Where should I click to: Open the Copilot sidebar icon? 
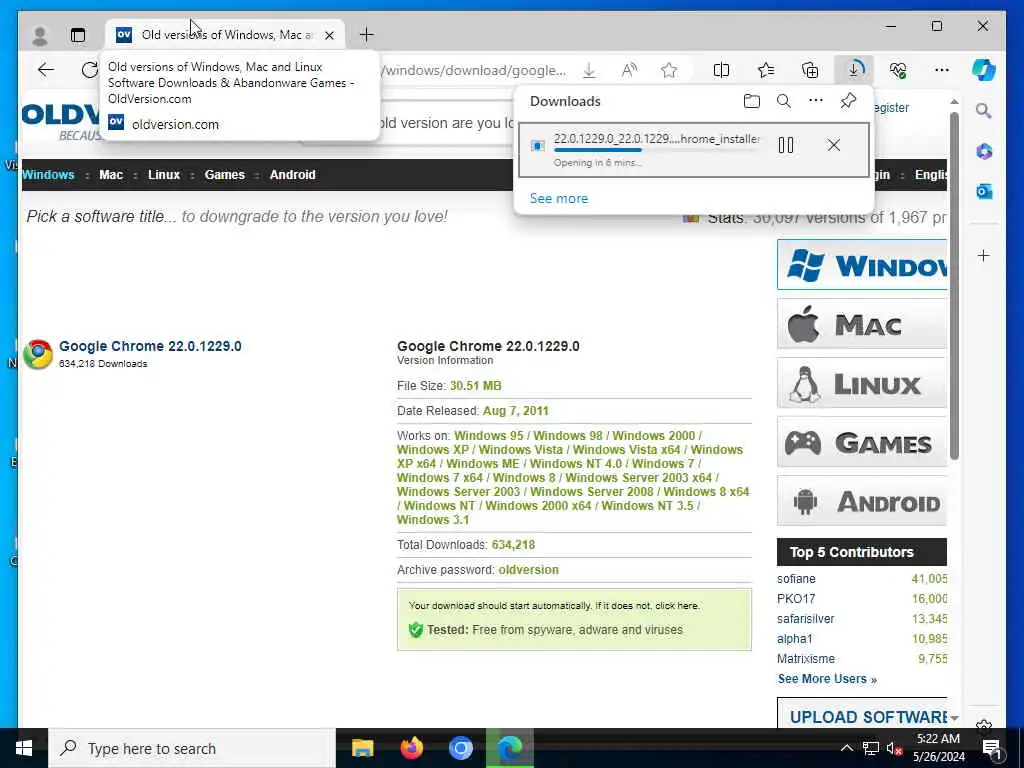tap(984, 69)
